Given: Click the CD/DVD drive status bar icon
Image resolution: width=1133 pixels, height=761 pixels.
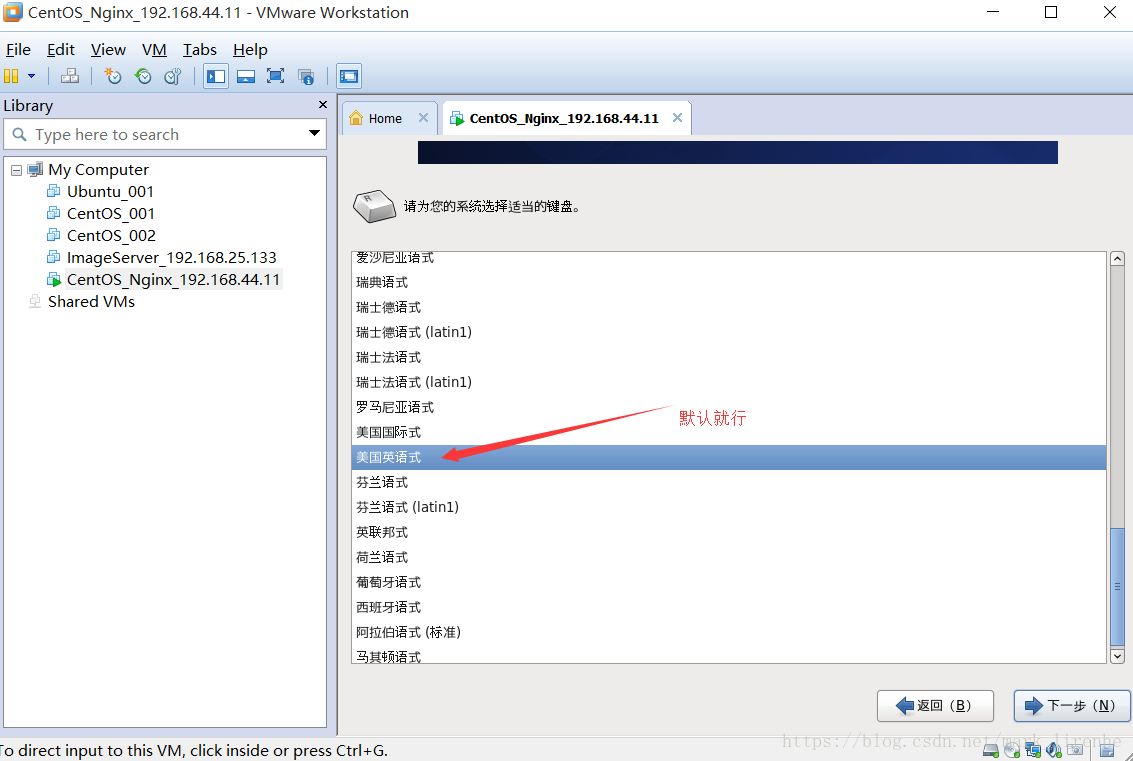Looking at the screenshot, I should click(1012, 750).
